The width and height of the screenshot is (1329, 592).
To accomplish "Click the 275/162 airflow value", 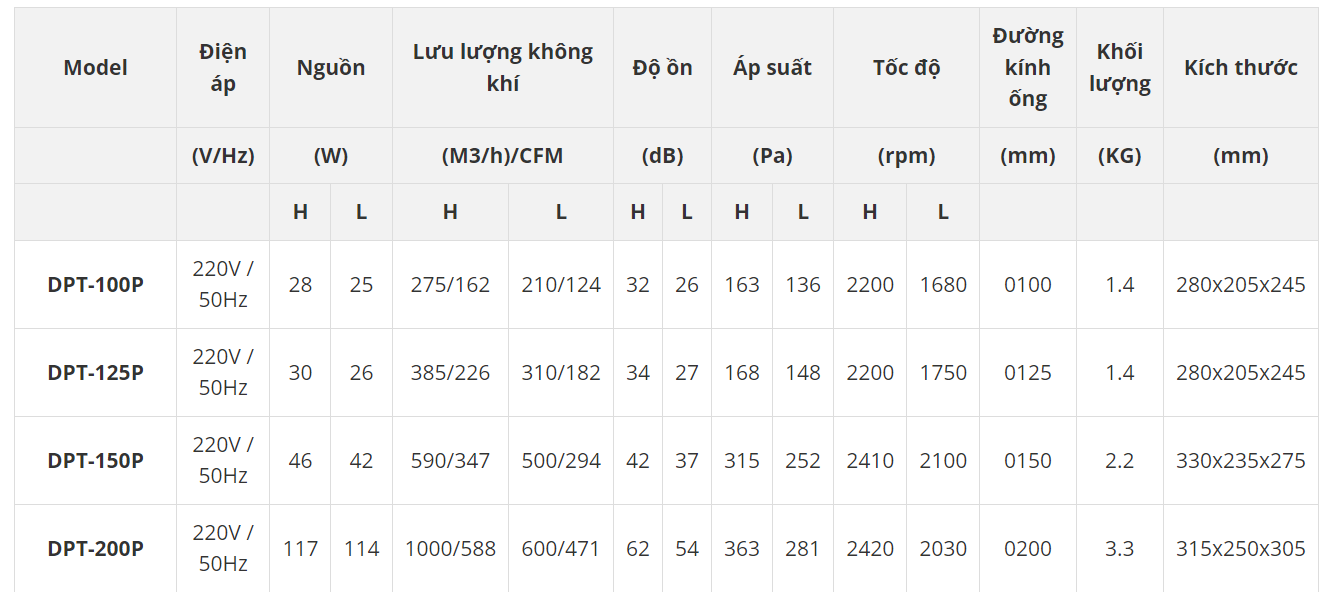I will tap(450, 285).
